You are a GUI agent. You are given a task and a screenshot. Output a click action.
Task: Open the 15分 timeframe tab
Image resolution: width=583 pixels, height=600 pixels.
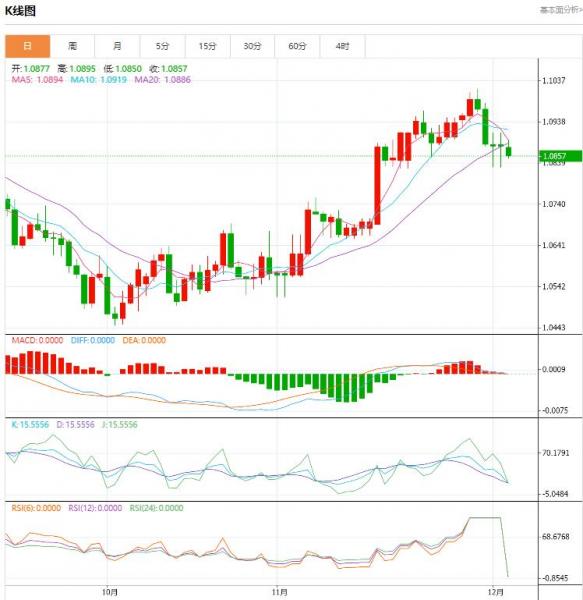coord(208,46)
